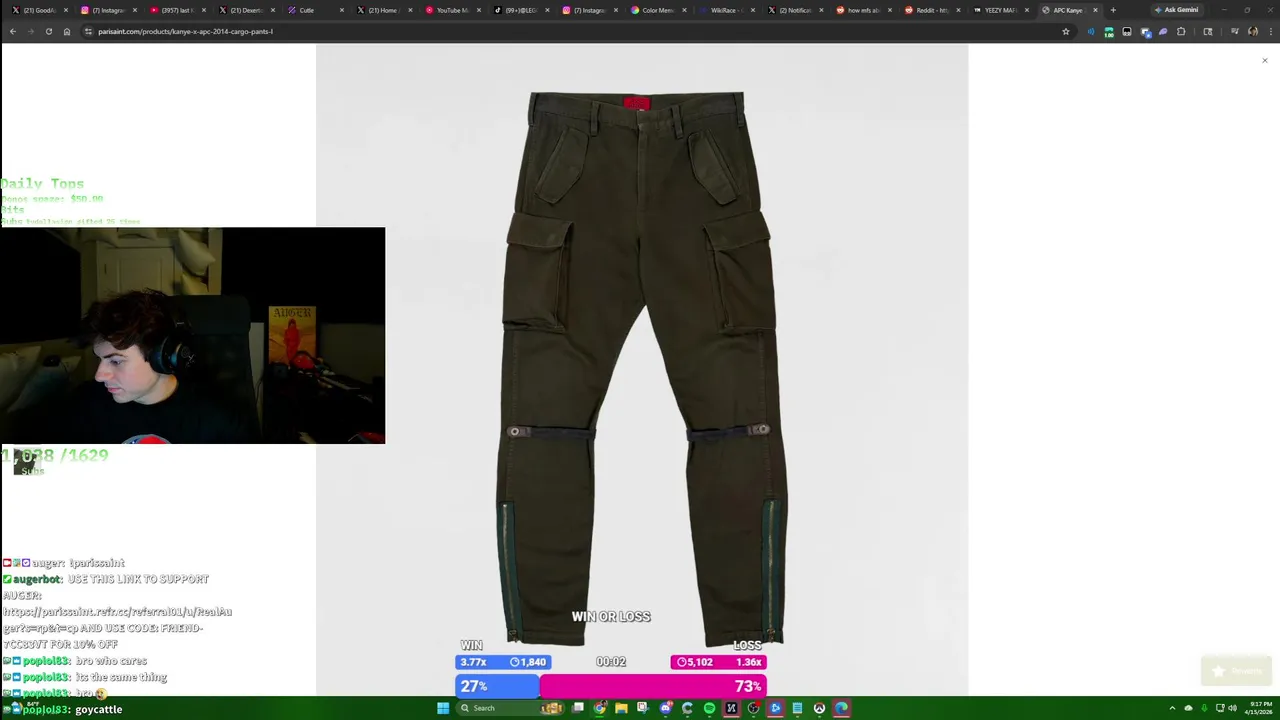Screen dimensions: 1280x720
Task: Close the active APC Kanye tab
Action: pos(1095,10)
